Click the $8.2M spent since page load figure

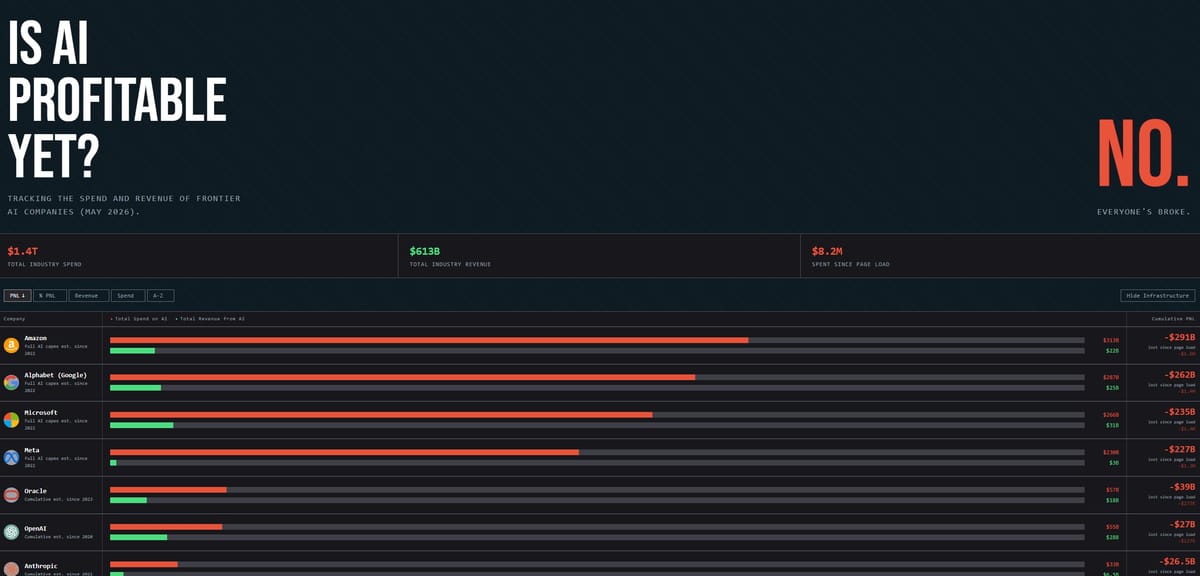coord(826,251)
